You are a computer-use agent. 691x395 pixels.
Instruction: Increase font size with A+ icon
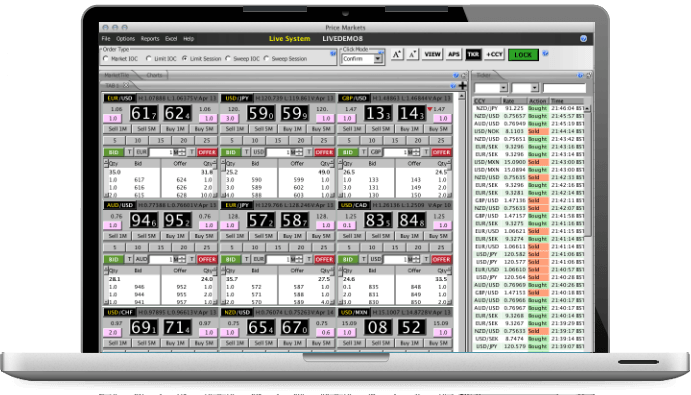tap(397, 55)
